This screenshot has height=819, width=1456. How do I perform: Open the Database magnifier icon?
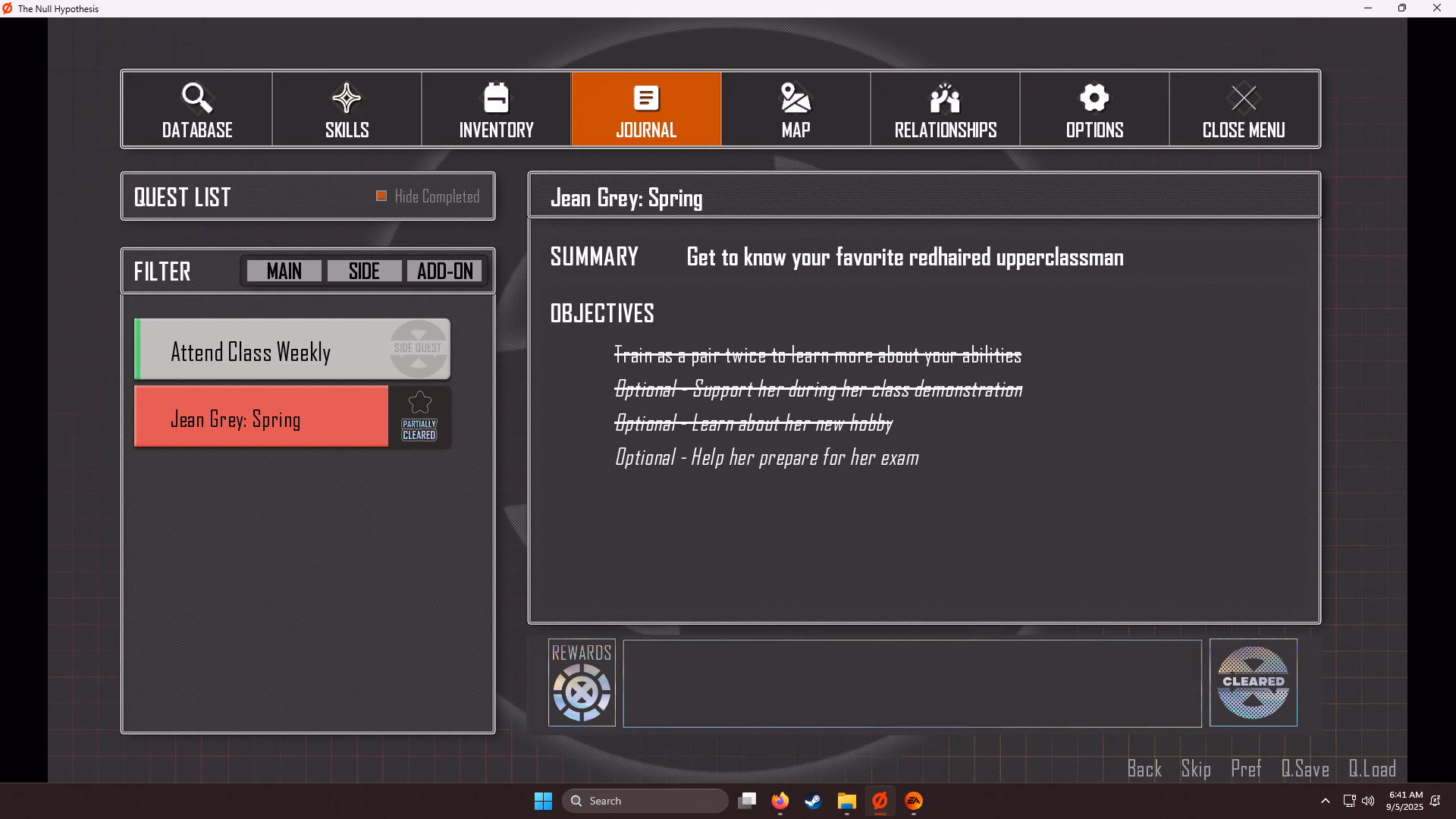coord(196,98)
